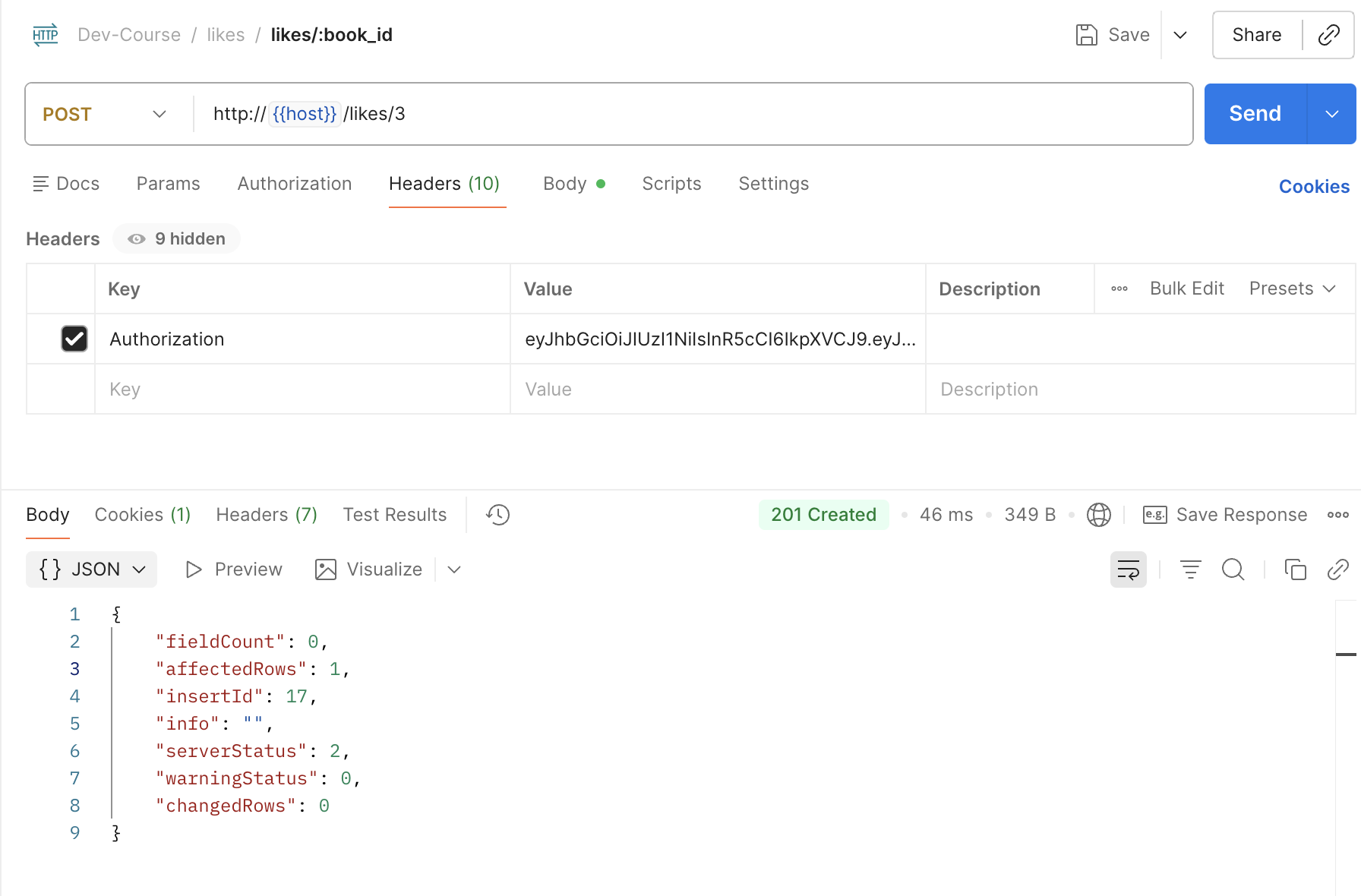
Task: Click the response history clock icon
Action: coord(498,515)
